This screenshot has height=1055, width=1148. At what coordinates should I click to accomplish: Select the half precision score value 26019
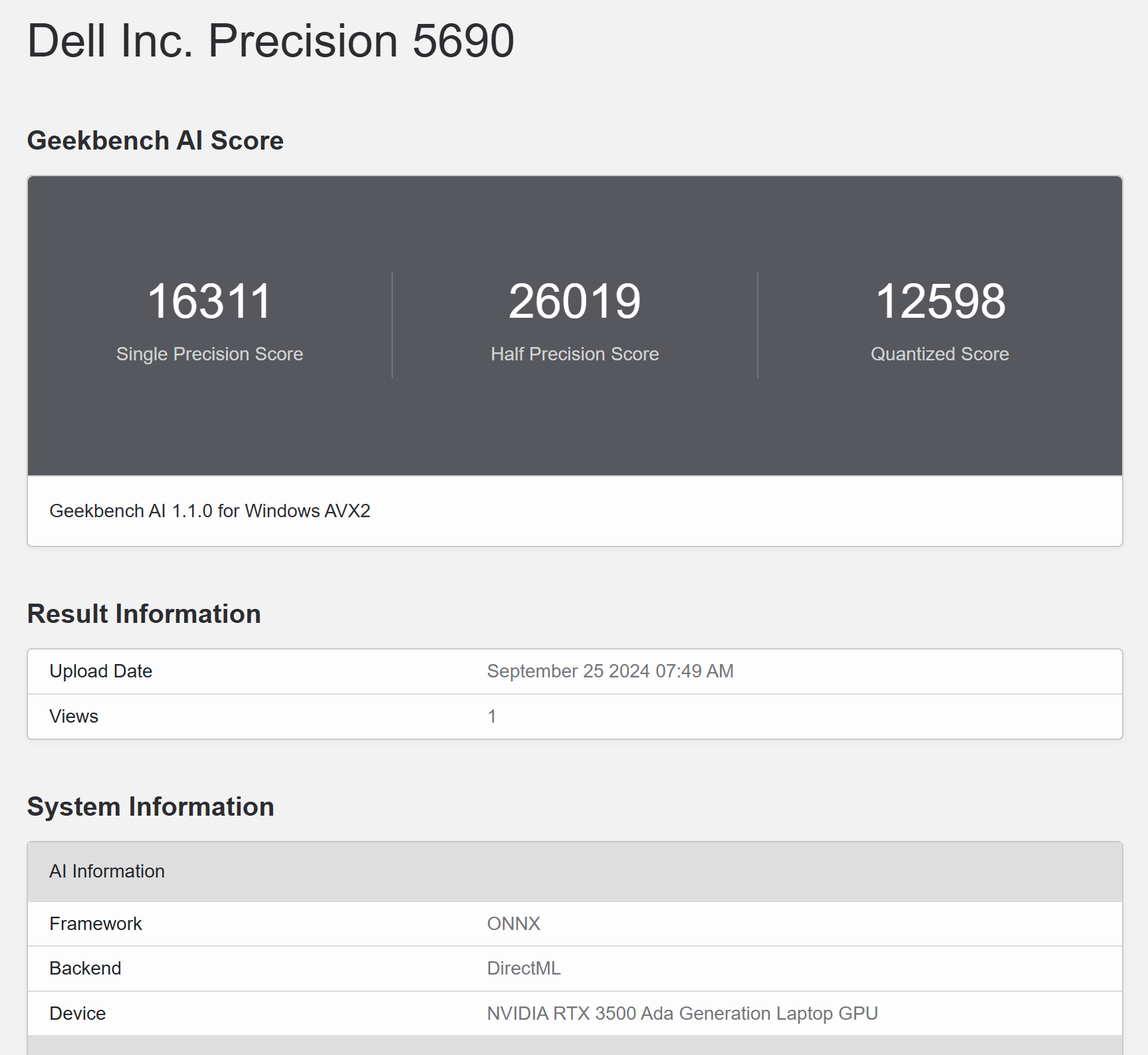(574, 301)
